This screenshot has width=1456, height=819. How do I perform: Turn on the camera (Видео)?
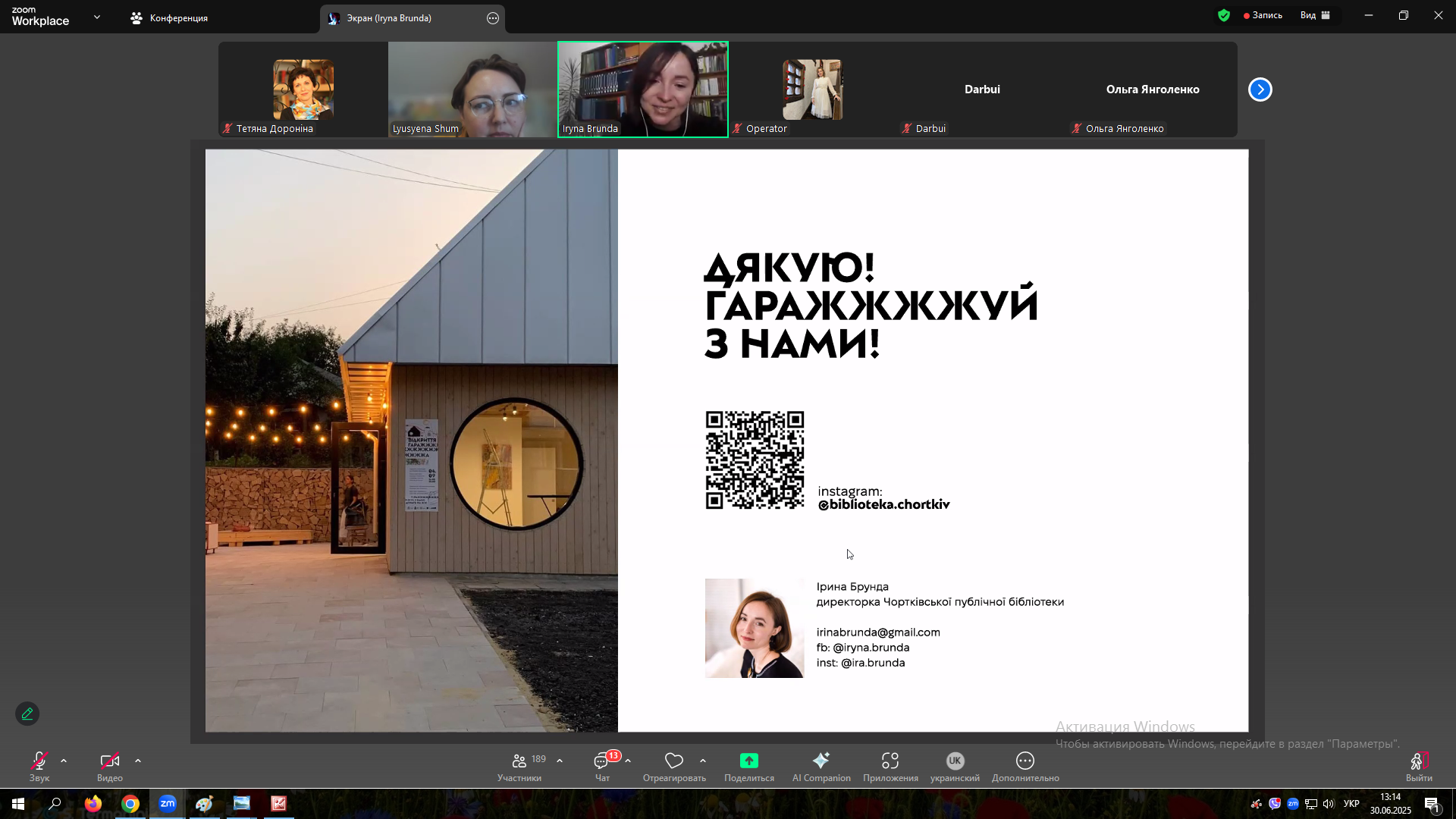[110, 761]
